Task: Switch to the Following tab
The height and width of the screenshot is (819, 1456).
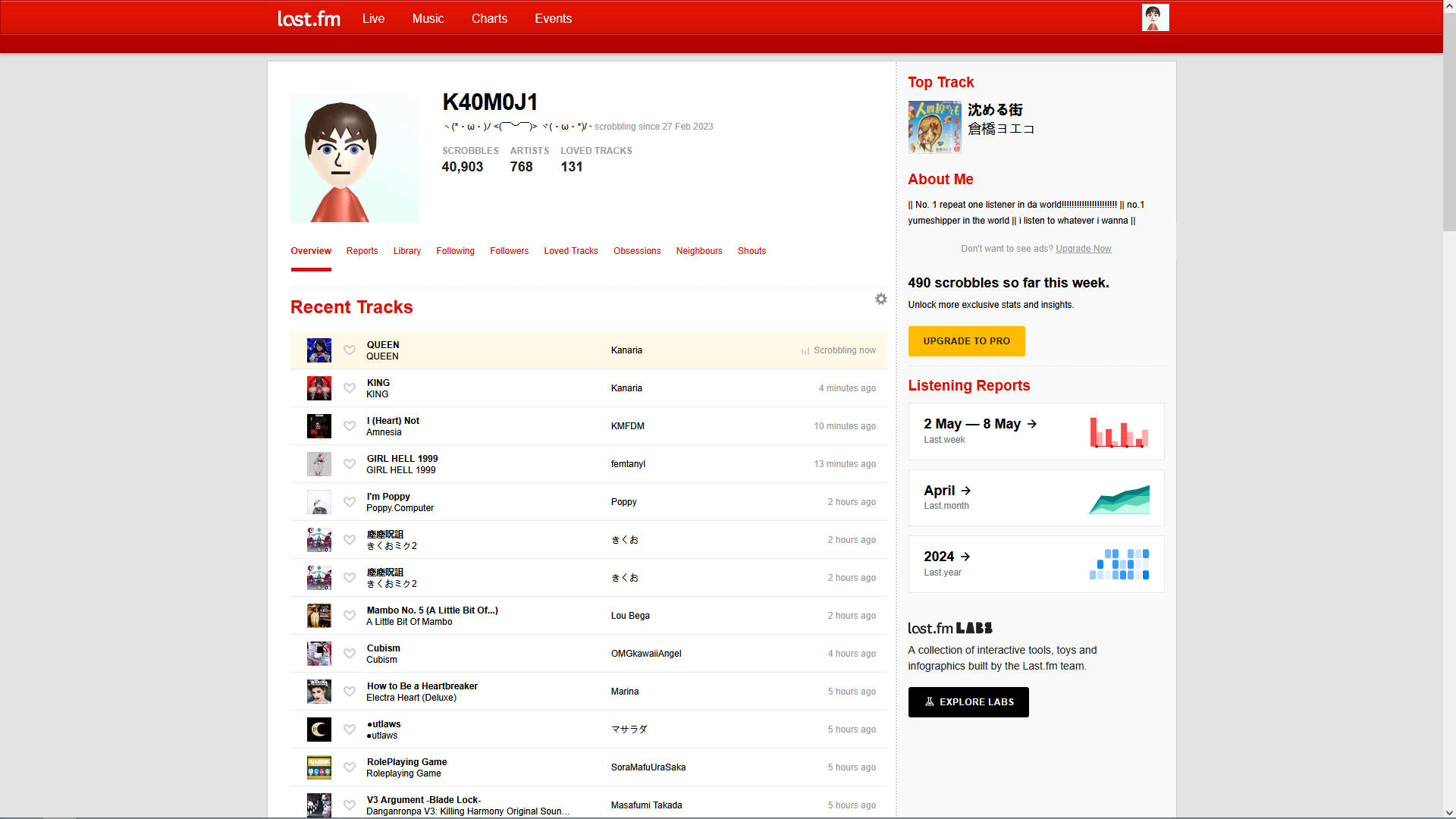Action: click(x=455, y=251)
